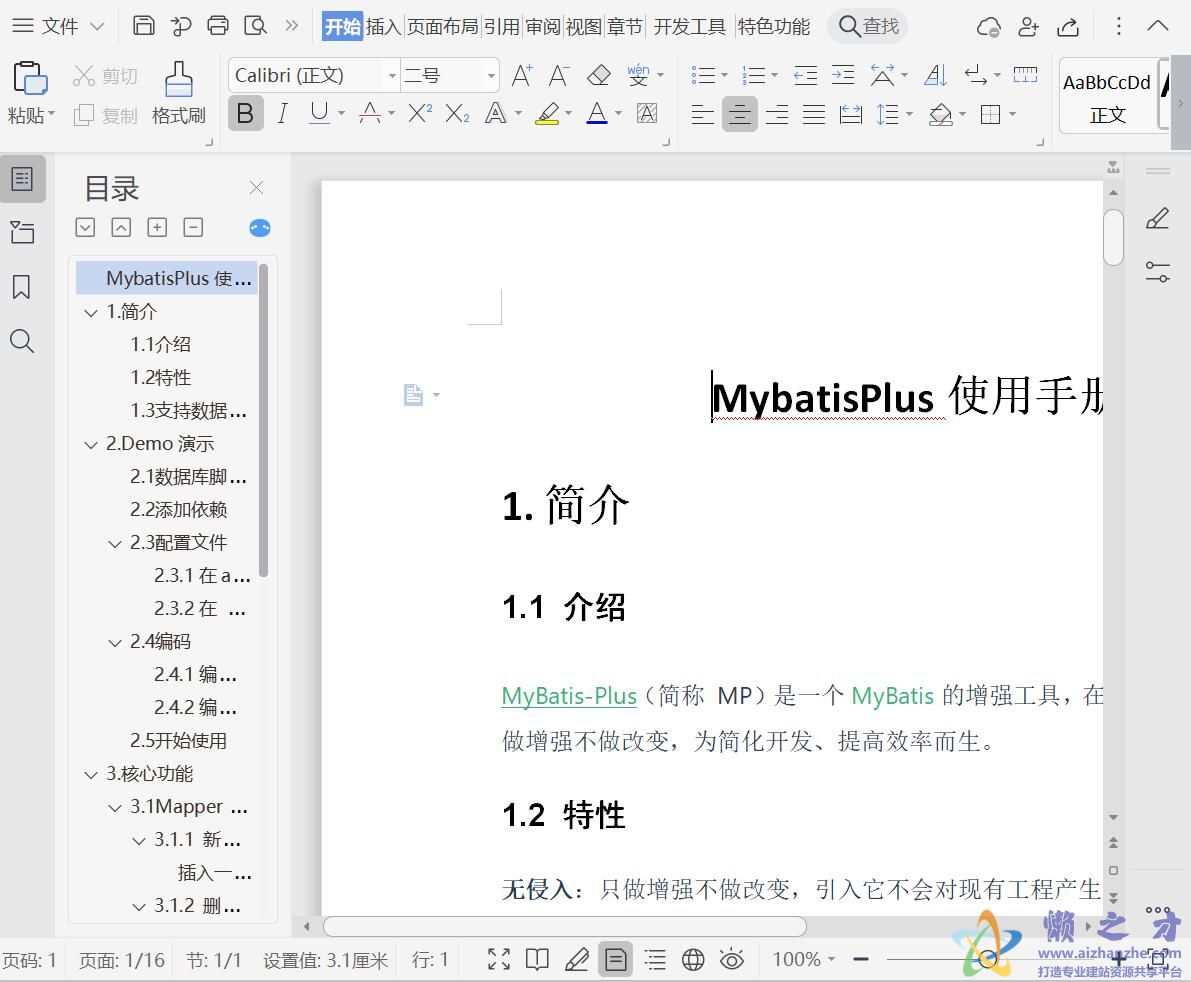Open the 文件 menu
1191x982 pixels.
(x=58, y=27)
